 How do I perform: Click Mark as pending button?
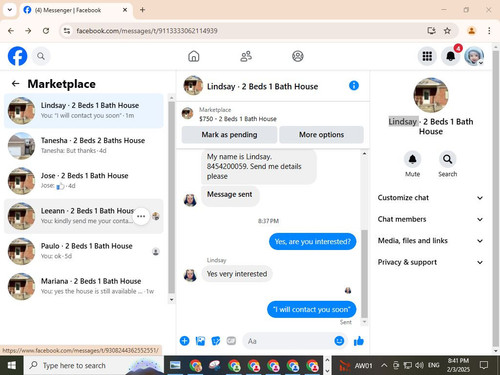coord(229,135)
